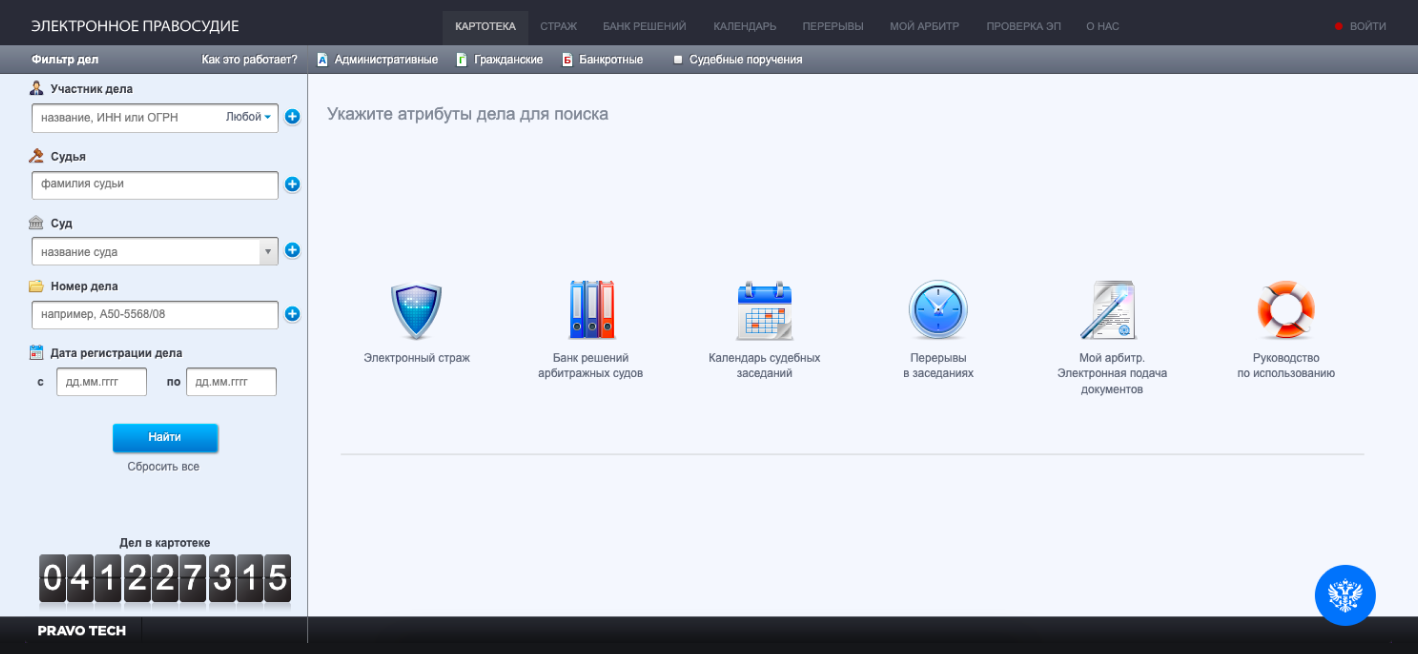Click the Перерывы в заседаниях clock icon
The width and height of the screenshot is (1418, 654).
[938, 311]
